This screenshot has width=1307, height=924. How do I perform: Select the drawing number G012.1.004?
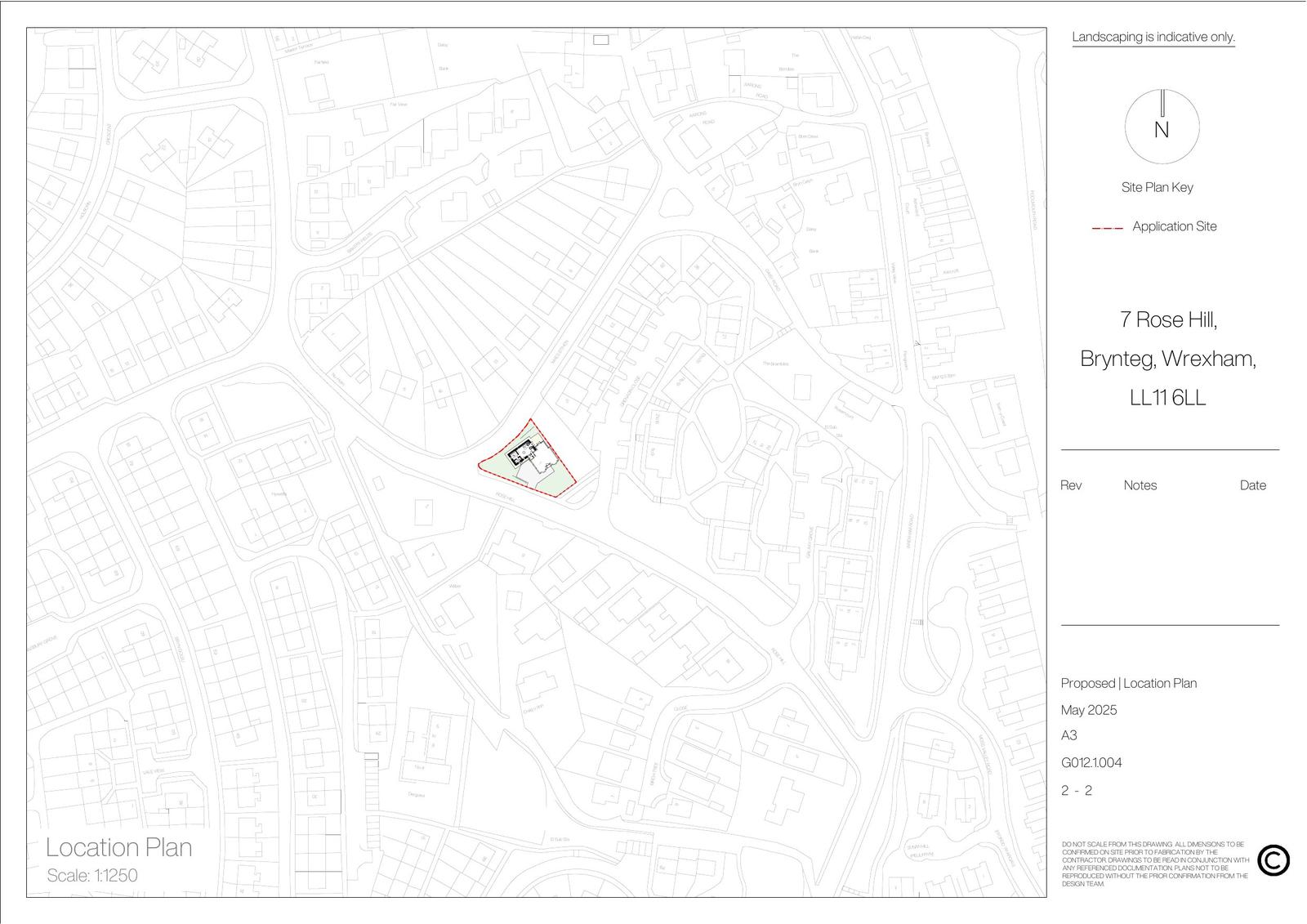[1091, 762]
